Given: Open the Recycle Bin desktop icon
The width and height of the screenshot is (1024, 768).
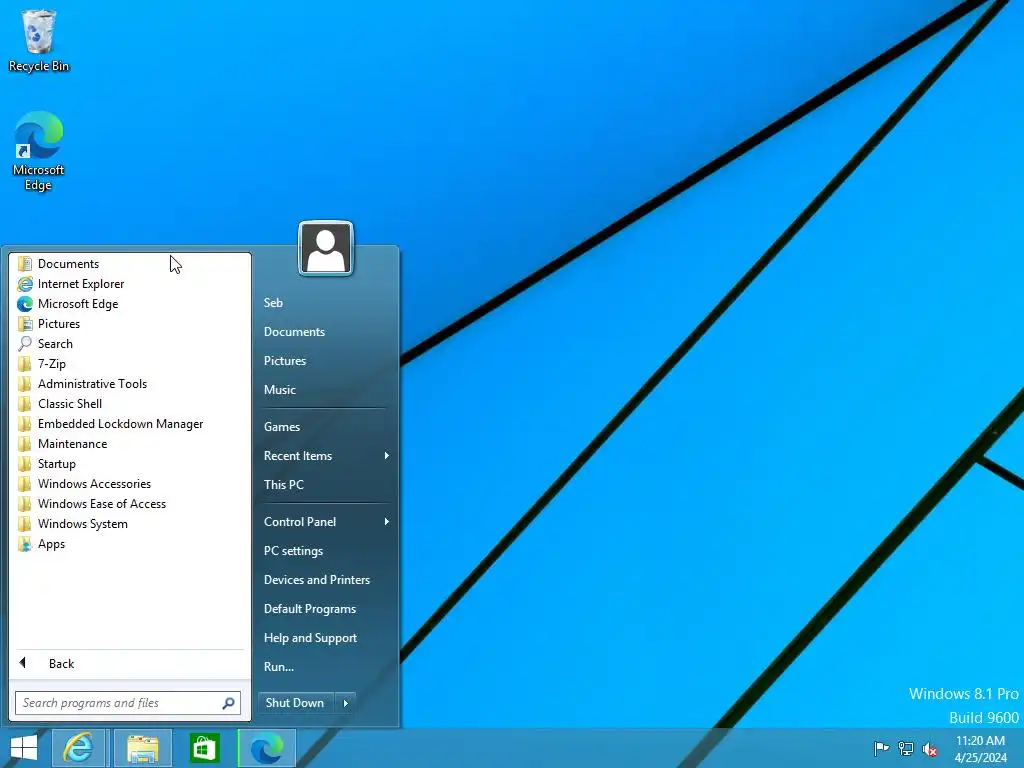Looking at the screenshot, I should (39, 40).
